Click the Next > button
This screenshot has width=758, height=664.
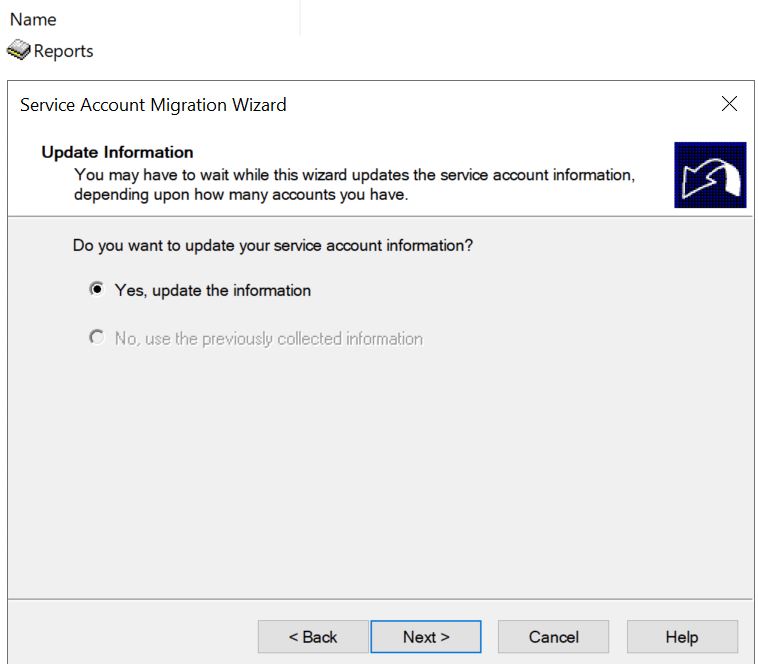pyautogui.click(x=426, y=636)
